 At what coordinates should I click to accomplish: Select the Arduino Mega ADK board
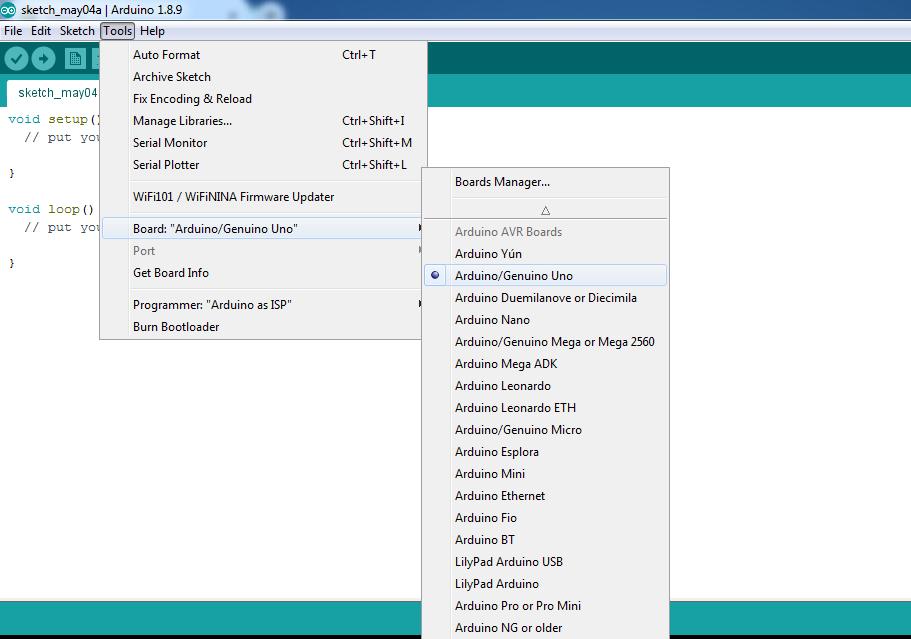coord(546,364)
